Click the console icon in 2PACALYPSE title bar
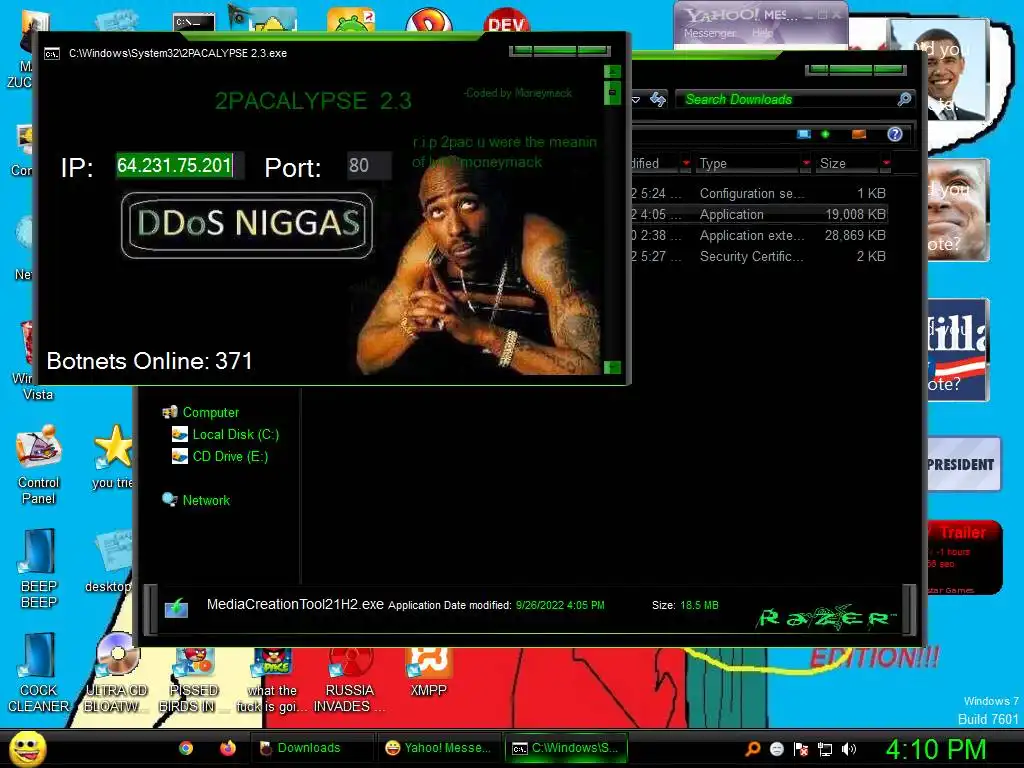 52,54
